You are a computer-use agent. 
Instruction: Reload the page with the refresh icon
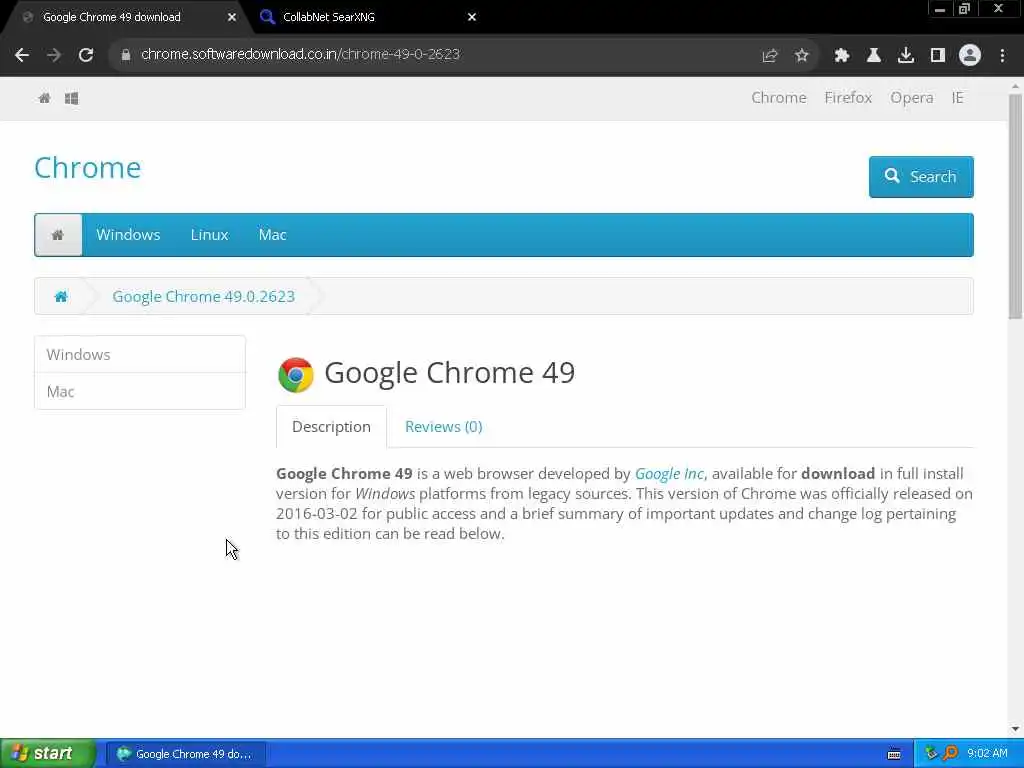86,55
